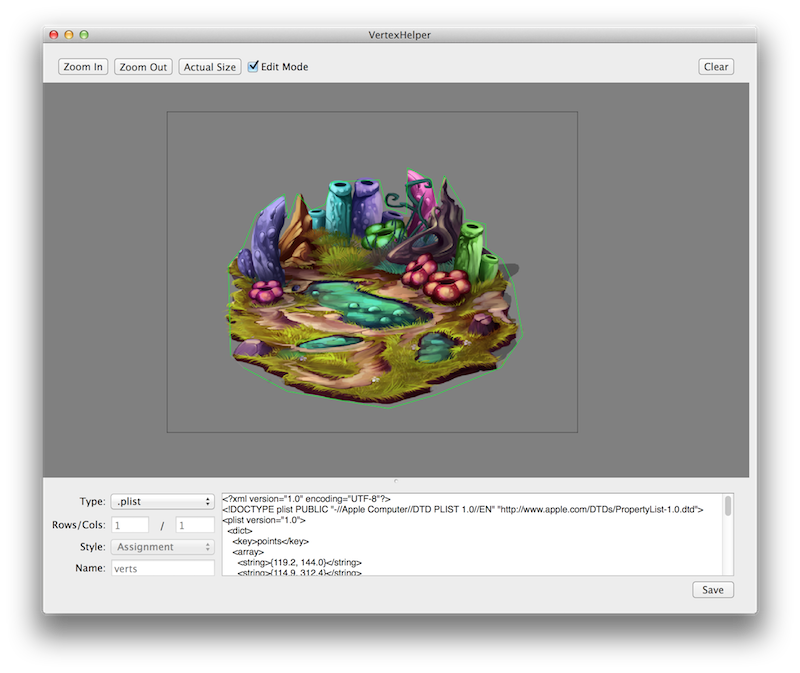This screenshot has height=673, width=800.
Task: Toggle the Edit Mode checkbox
Action: pos(254,66)
